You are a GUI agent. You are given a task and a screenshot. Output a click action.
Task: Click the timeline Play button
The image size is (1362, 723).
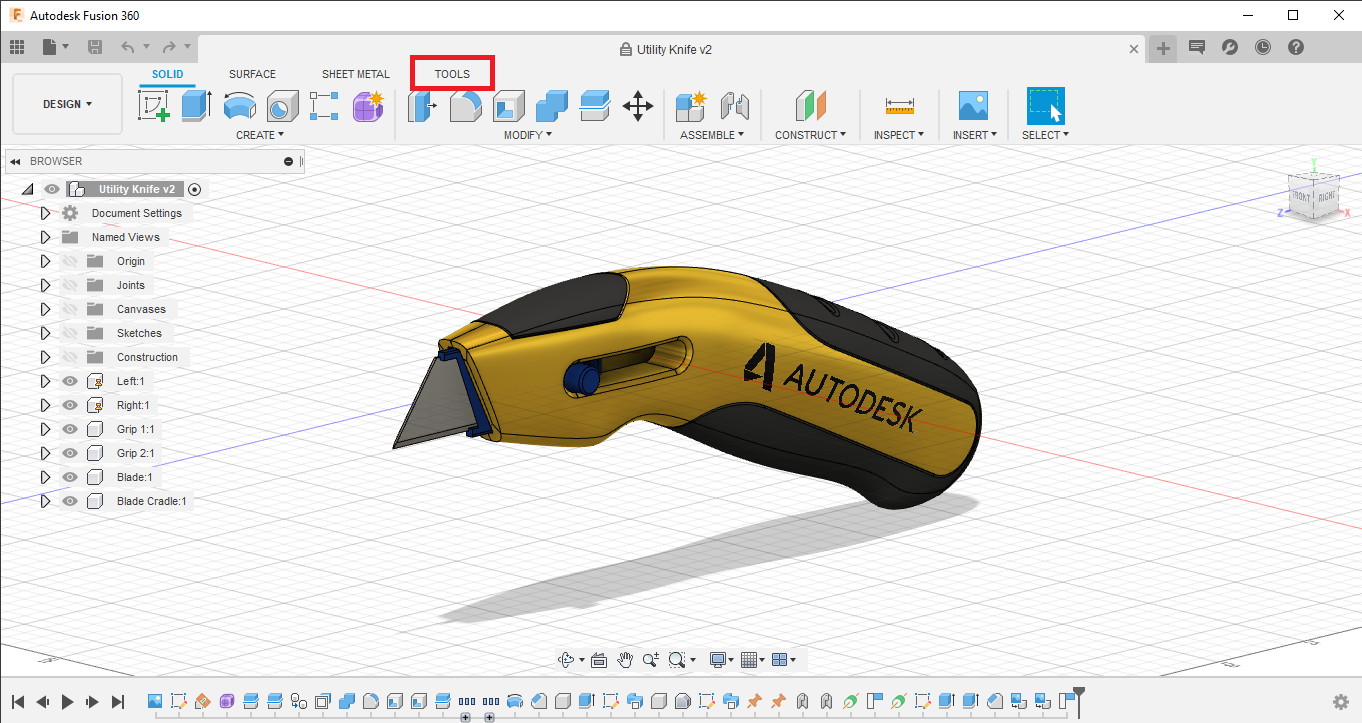68,702
